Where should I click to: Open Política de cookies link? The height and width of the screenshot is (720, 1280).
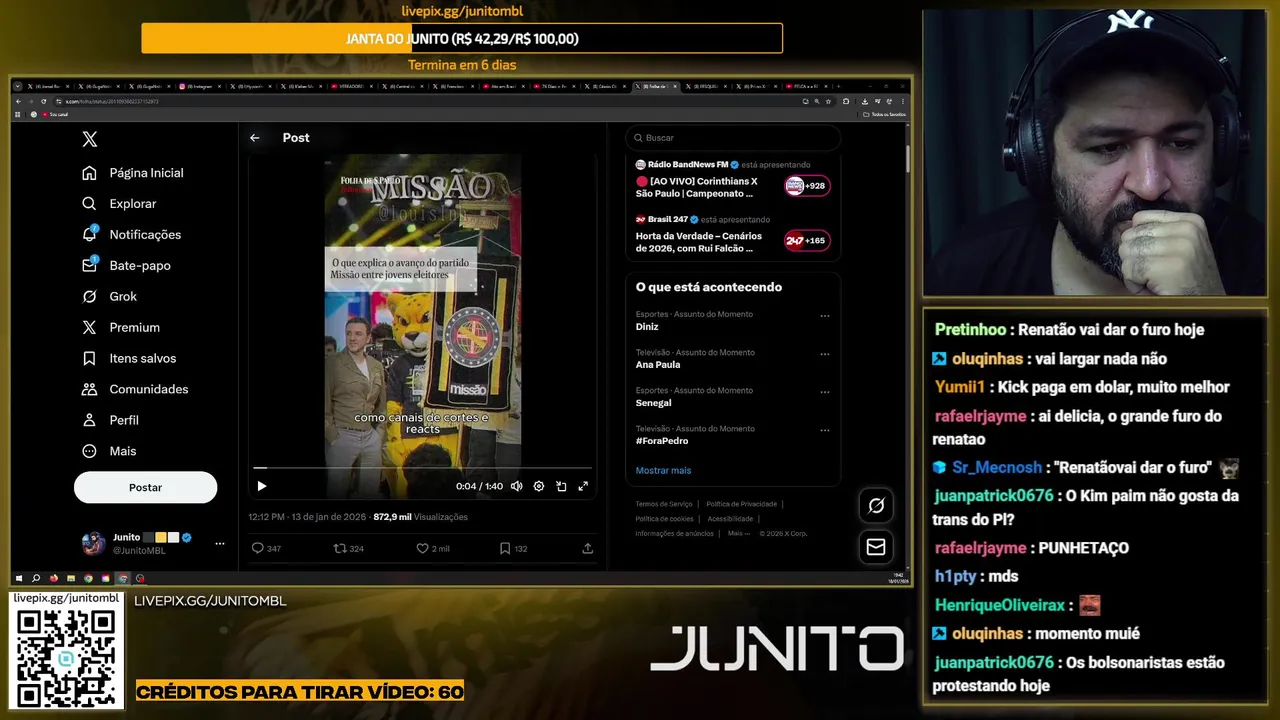pos(665,519)
